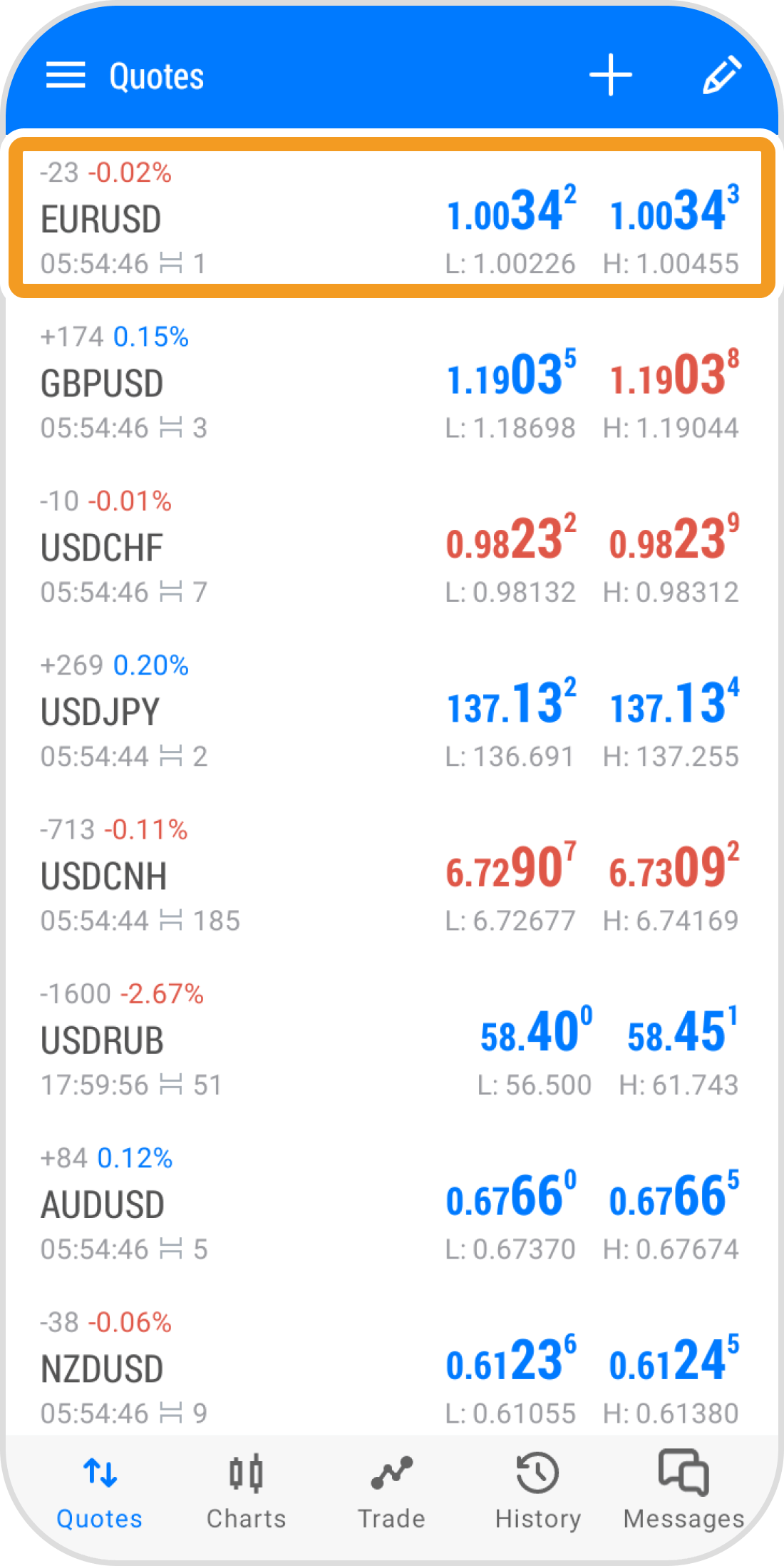Tap the History clock icon
Viewport: 784px width, 1566px height.
(x=537, y=1473)
